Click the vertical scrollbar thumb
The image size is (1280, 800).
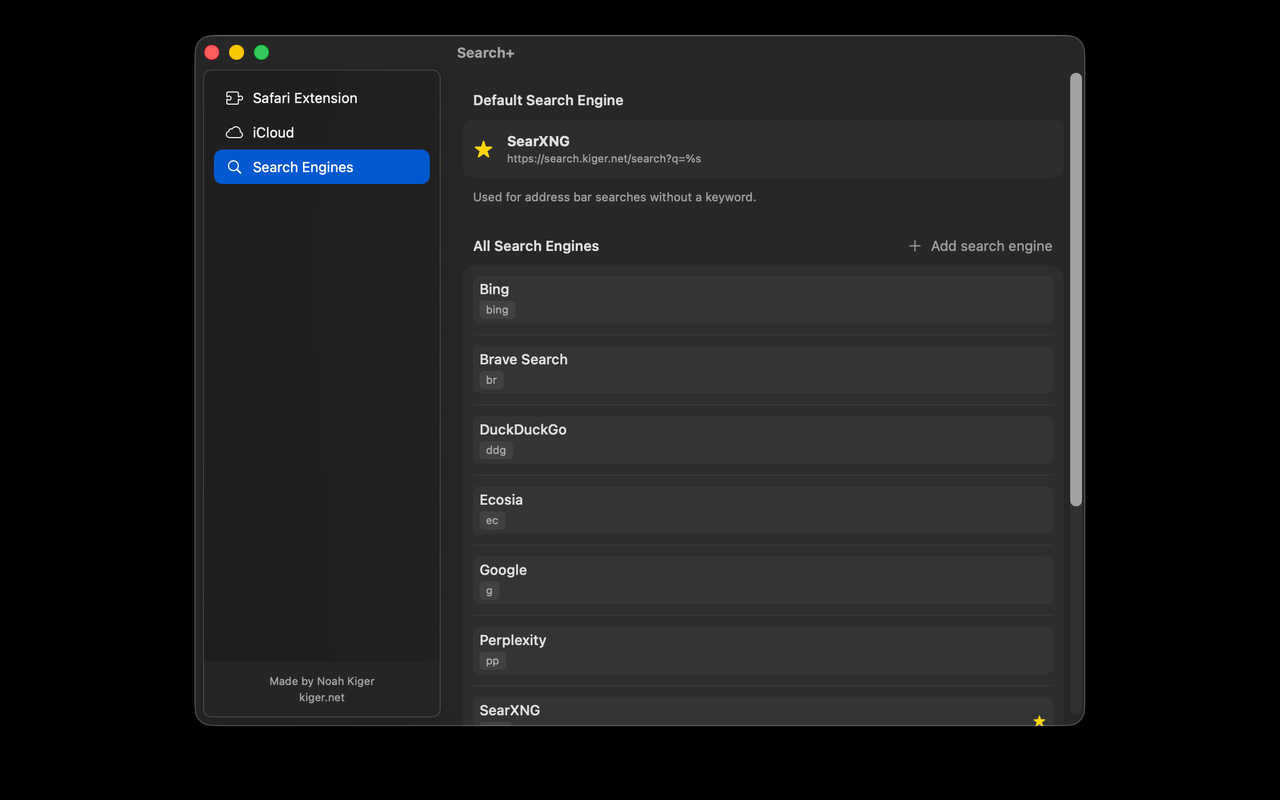tap(1076, 289)
